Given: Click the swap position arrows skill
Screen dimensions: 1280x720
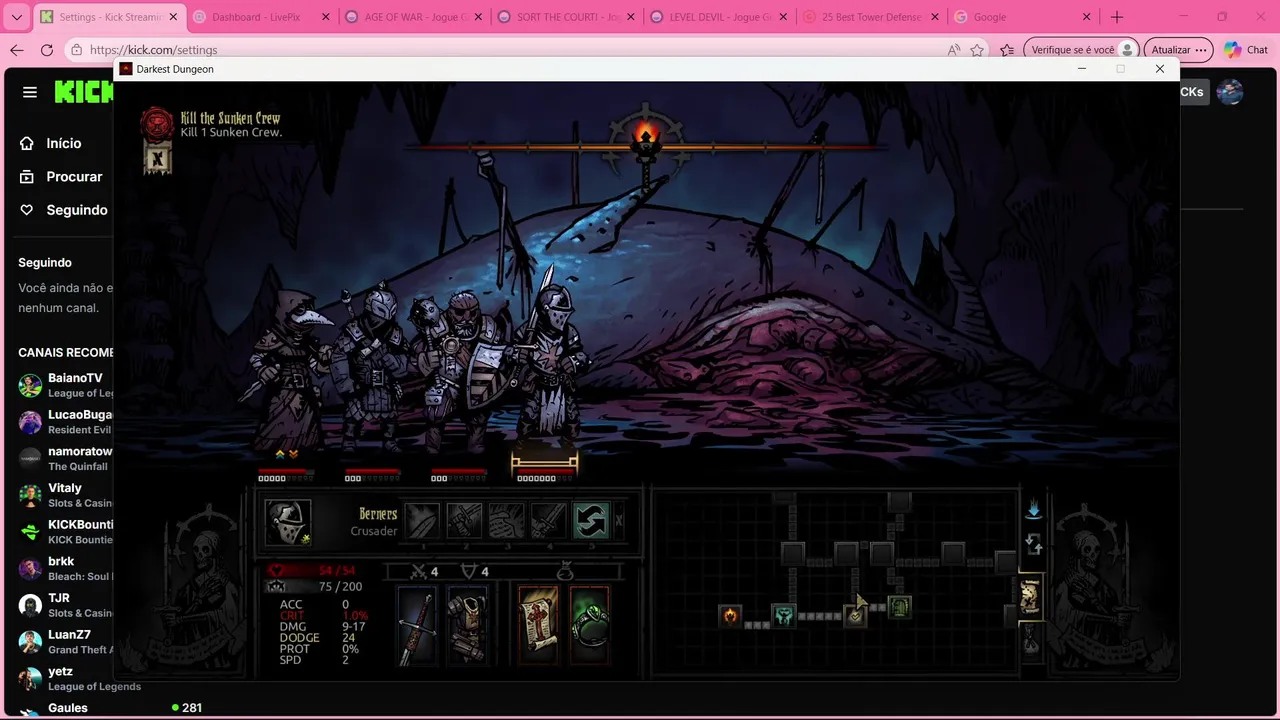Looking at the screenshot, I should 590,521.
